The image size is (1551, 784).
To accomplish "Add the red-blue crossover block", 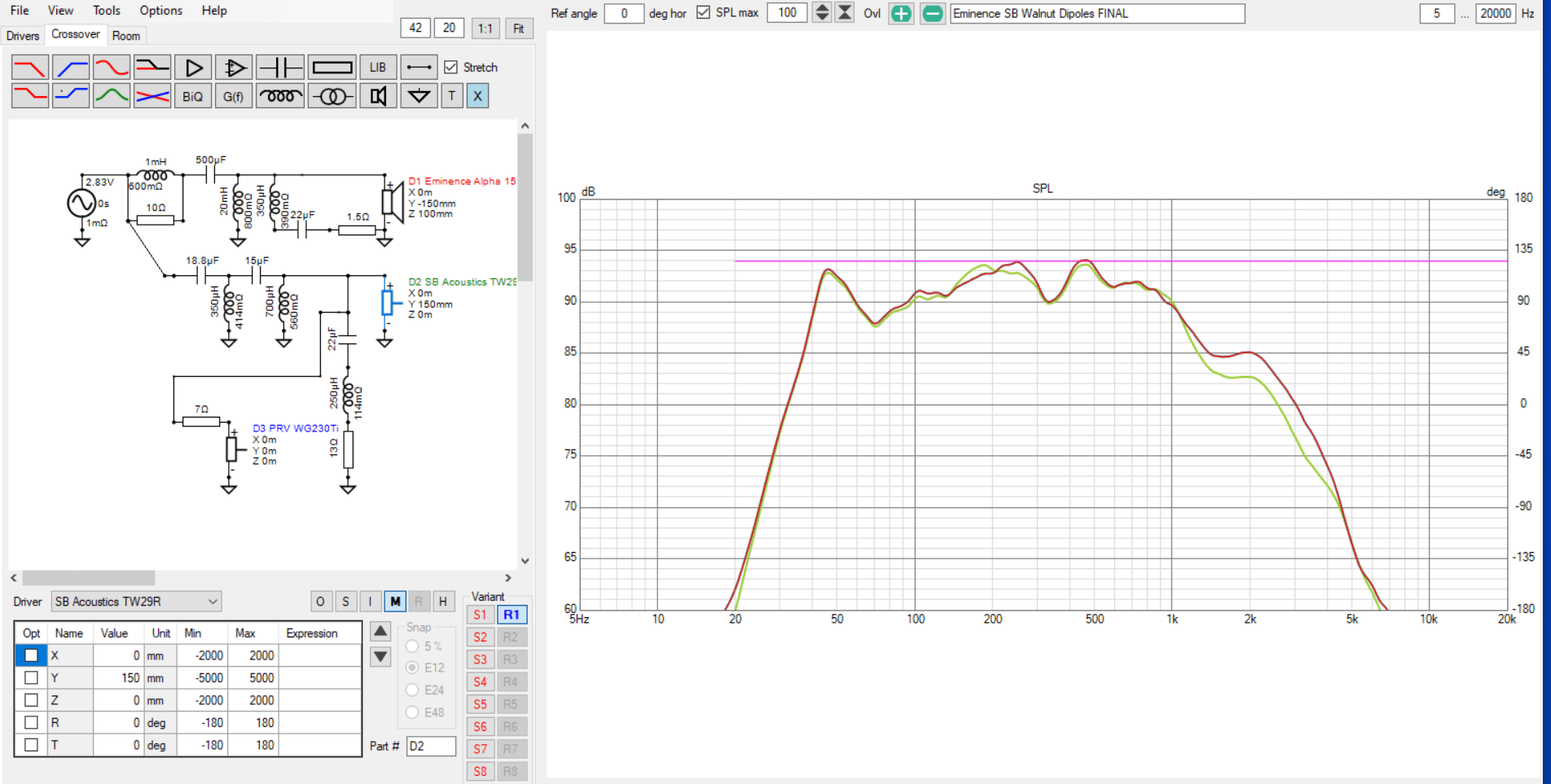I will click(152, 96).
